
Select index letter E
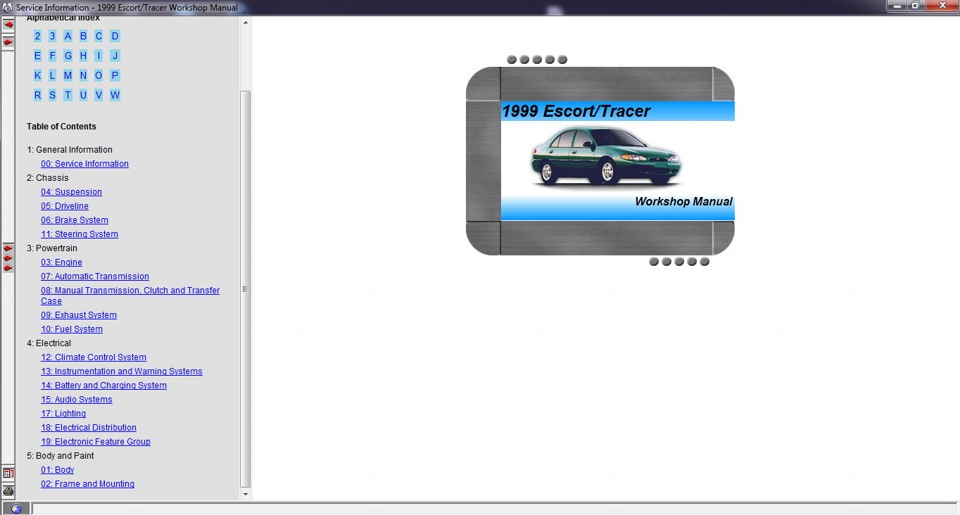click(37, 56)
